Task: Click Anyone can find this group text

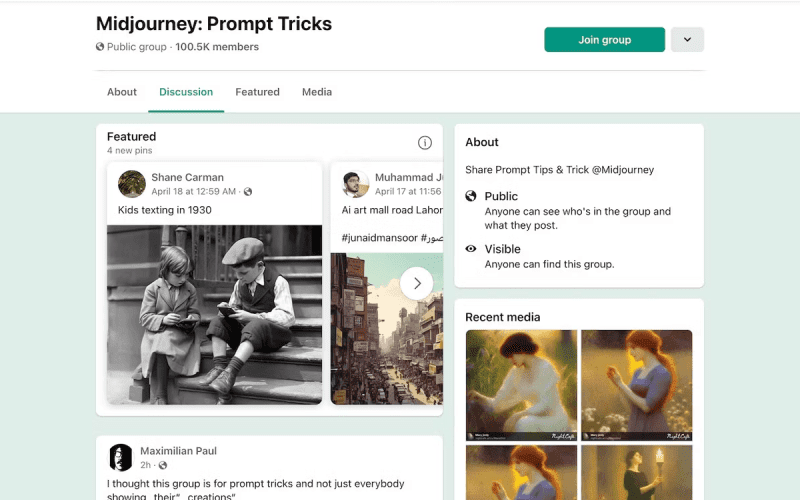Action: click(549, 264)
